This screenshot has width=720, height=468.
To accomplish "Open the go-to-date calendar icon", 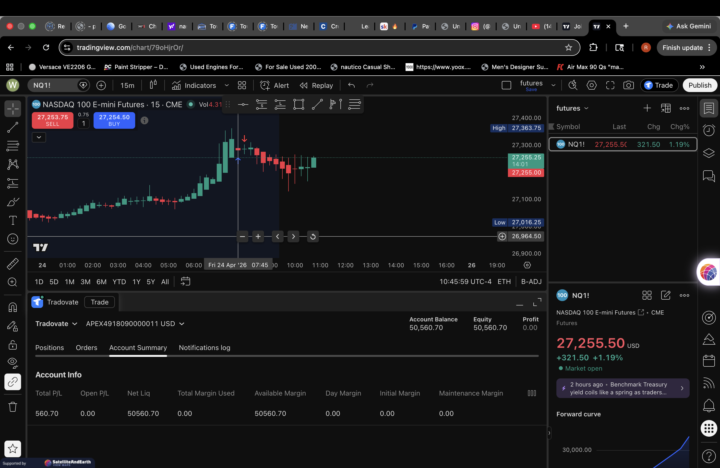I will (x=185, y=282).
